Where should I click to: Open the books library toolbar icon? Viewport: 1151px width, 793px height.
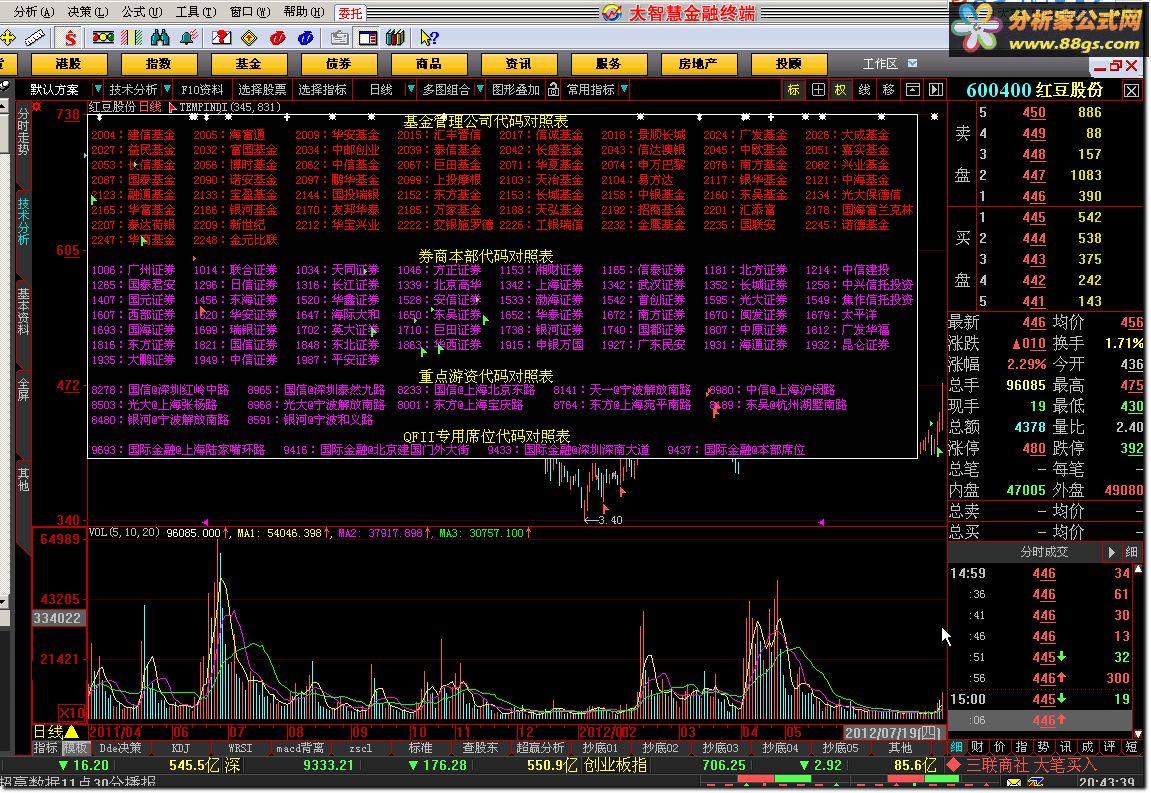click(395, 37)
